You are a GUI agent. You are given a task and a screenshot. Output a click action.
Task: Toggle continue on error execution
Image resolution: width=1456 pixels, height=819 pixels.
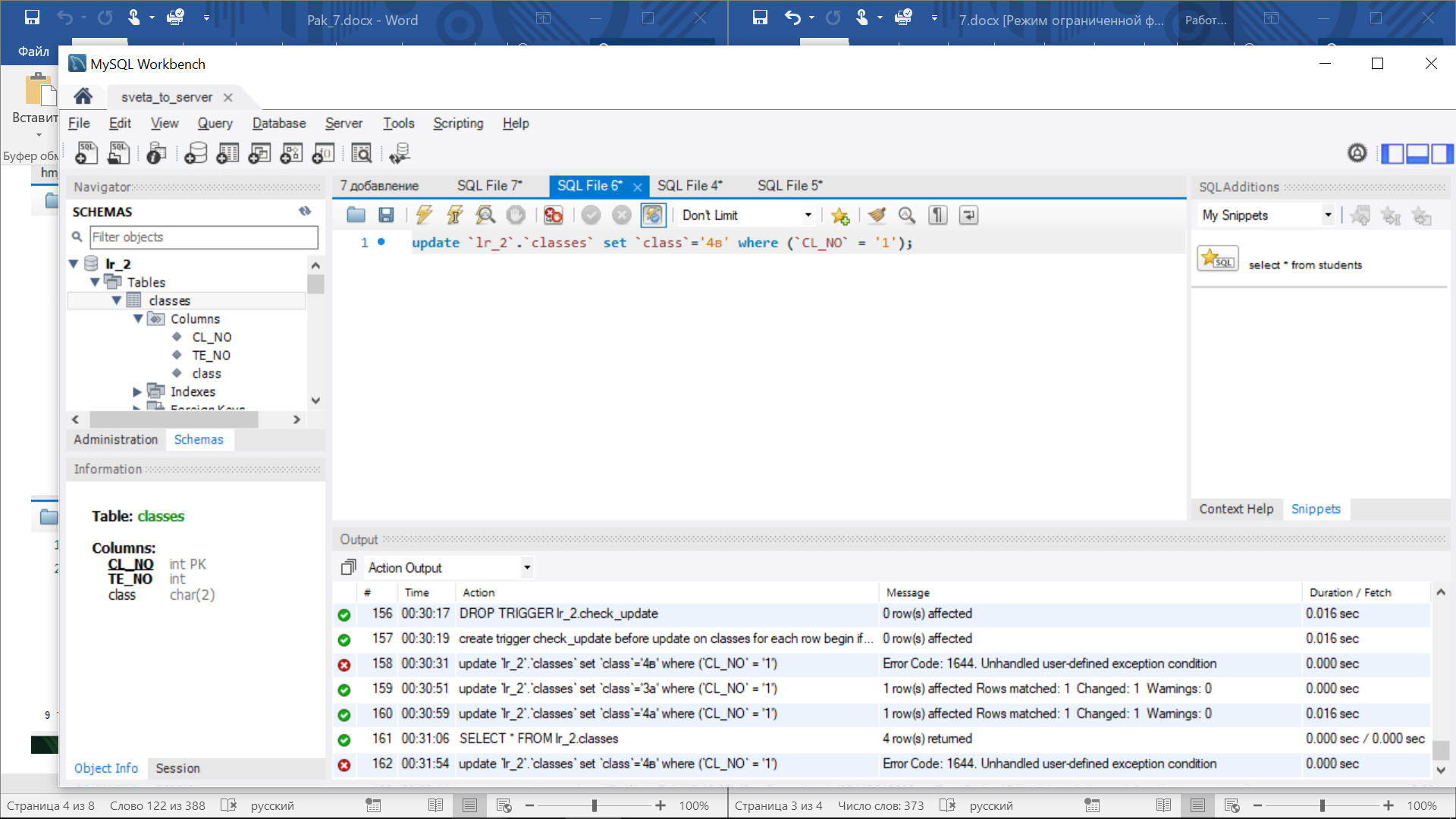pos(553,215)
